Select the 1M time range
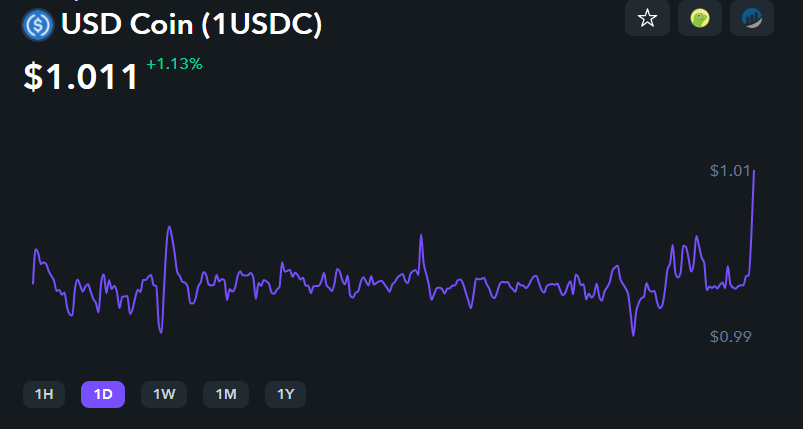The height and width of the screenshot is (429, 803). tap(226, 394)
